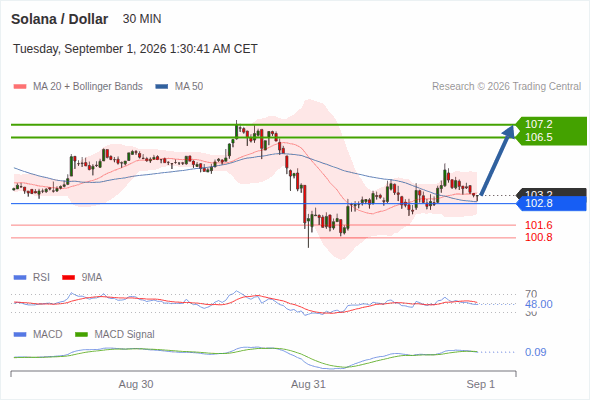The image size is (590, 400).
Task: Click the Aug 31 date axis label
Action: click(x=308, y=384)
